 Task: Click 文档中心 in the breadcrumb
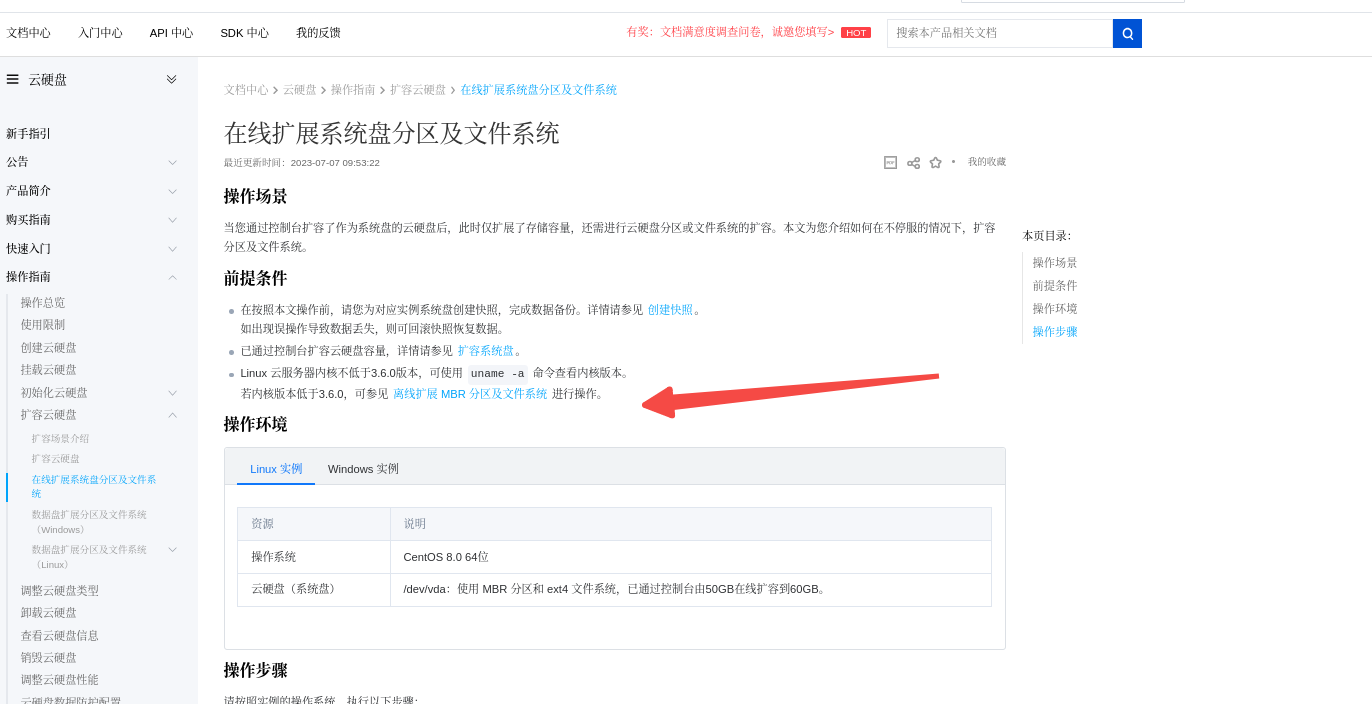click(246, 90)
